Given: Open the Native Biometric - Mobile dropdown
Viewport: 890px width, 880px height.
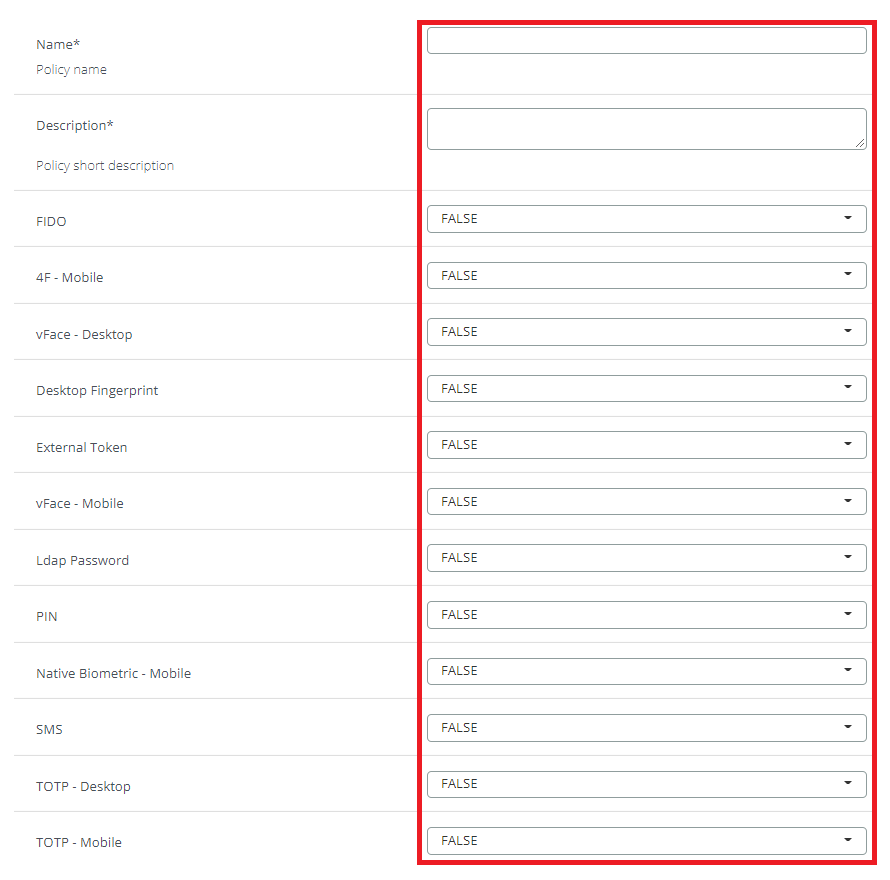Looking at the screenshot, I should pos(646,671).
